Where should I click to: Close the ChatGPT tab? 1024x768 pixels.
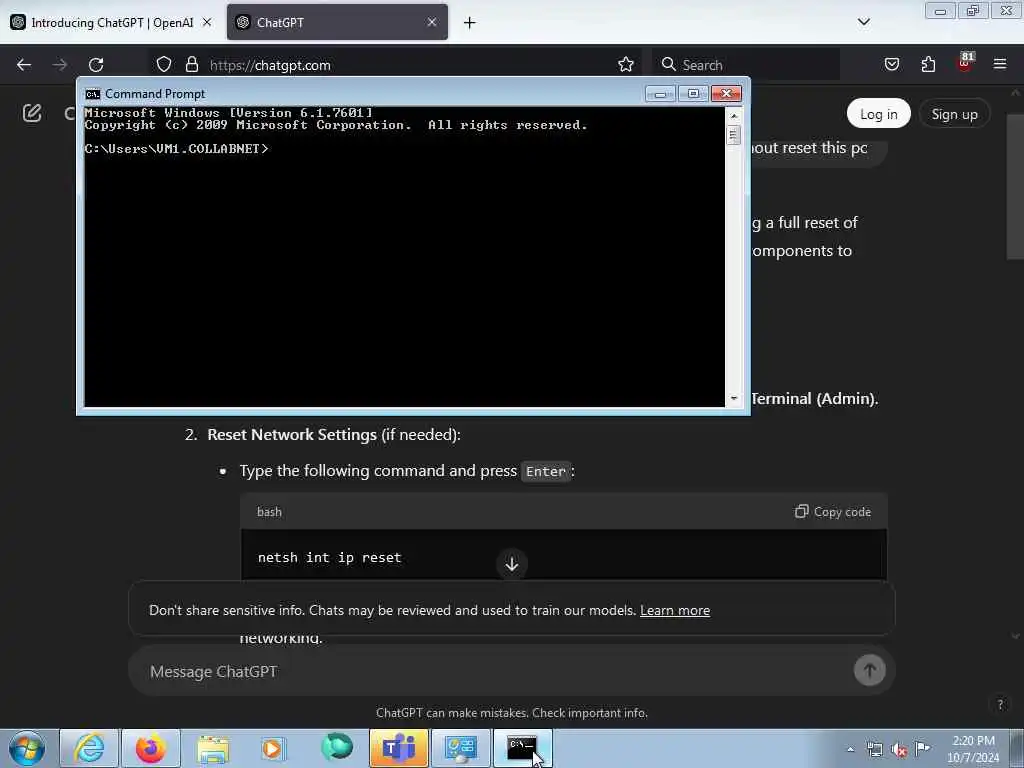click(432, 22)
